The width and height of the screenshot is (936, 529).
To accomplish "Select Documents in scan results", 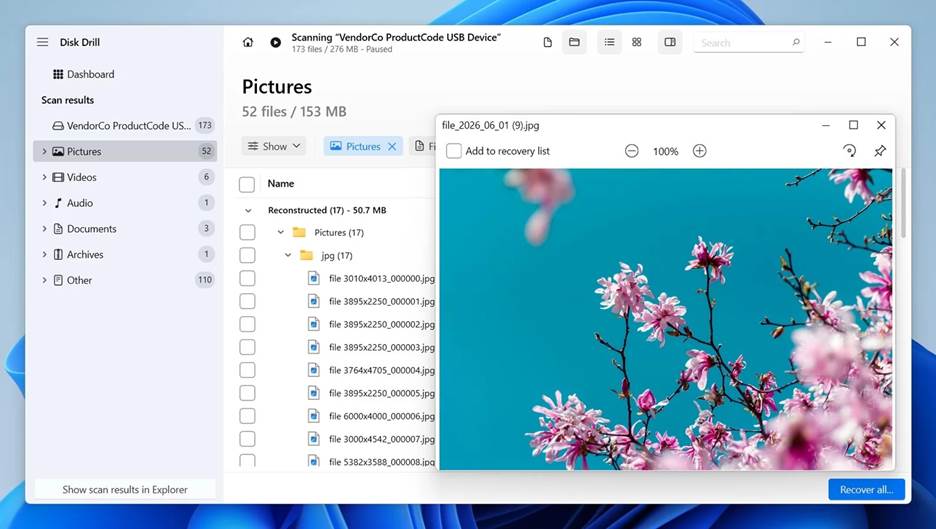I will coord(91,229).
